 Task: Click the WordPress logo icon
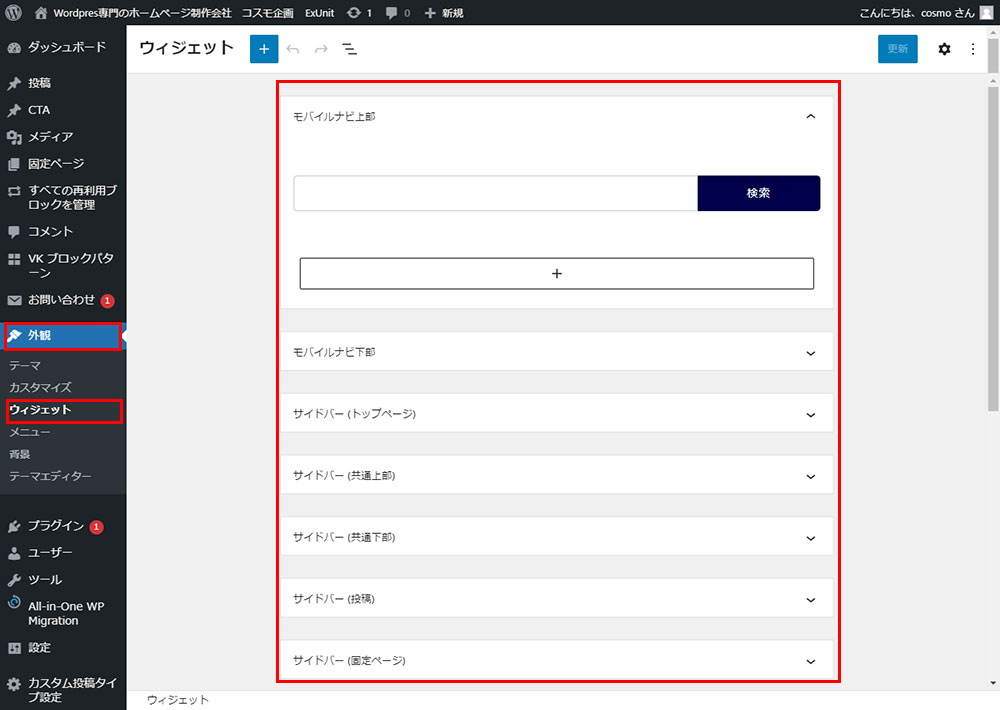pos(14,13)
